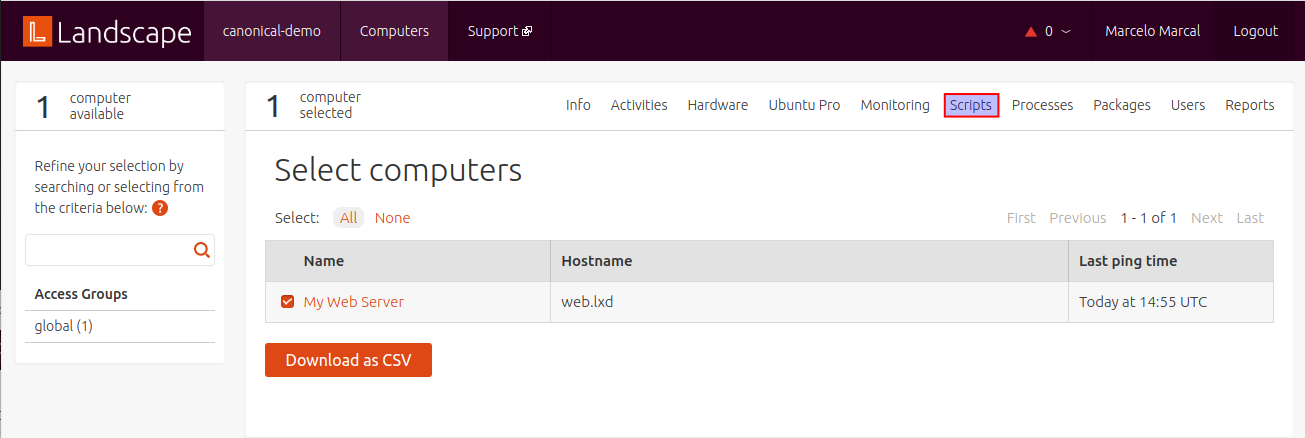Select the canonical-demo account
The image size is (1305, 438).
tap(271, 31)
